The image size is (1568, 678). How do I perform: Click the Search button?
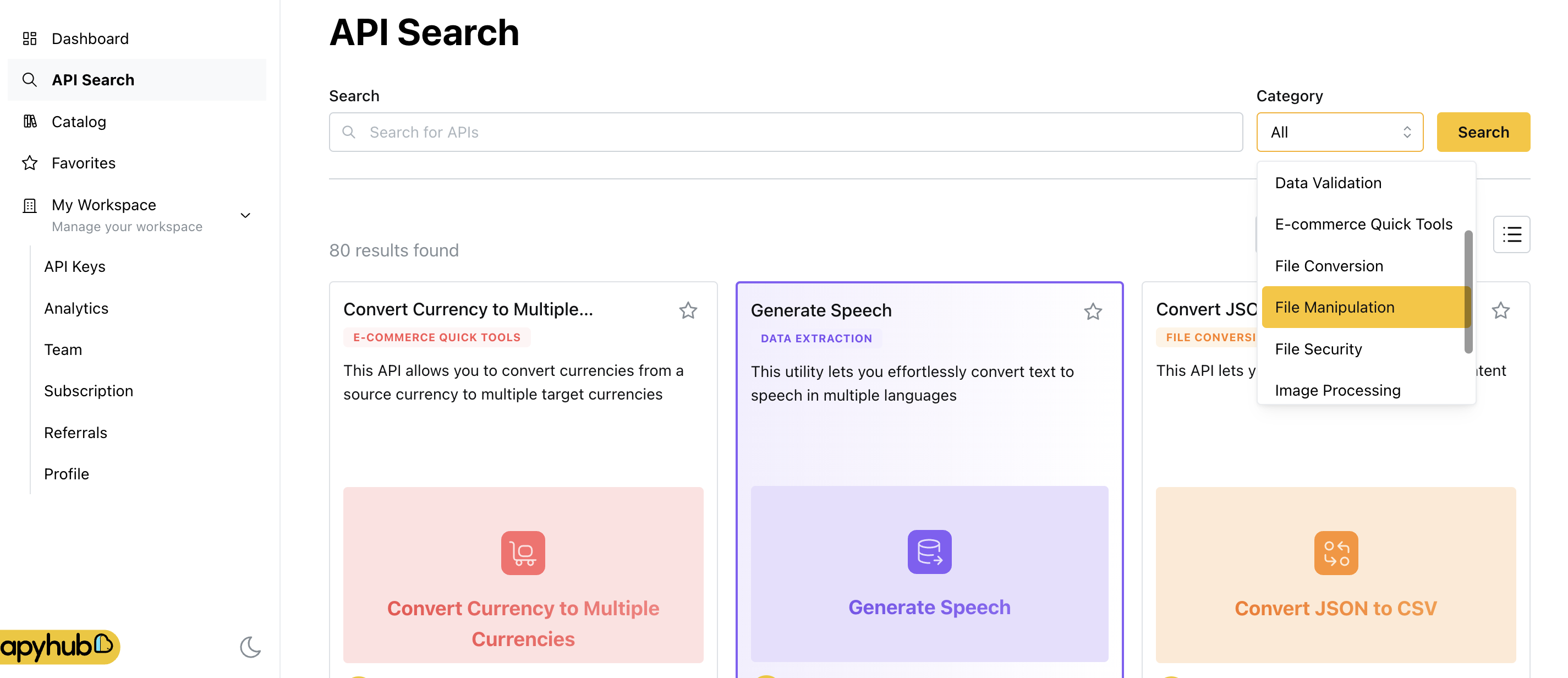coord(1483,132)
